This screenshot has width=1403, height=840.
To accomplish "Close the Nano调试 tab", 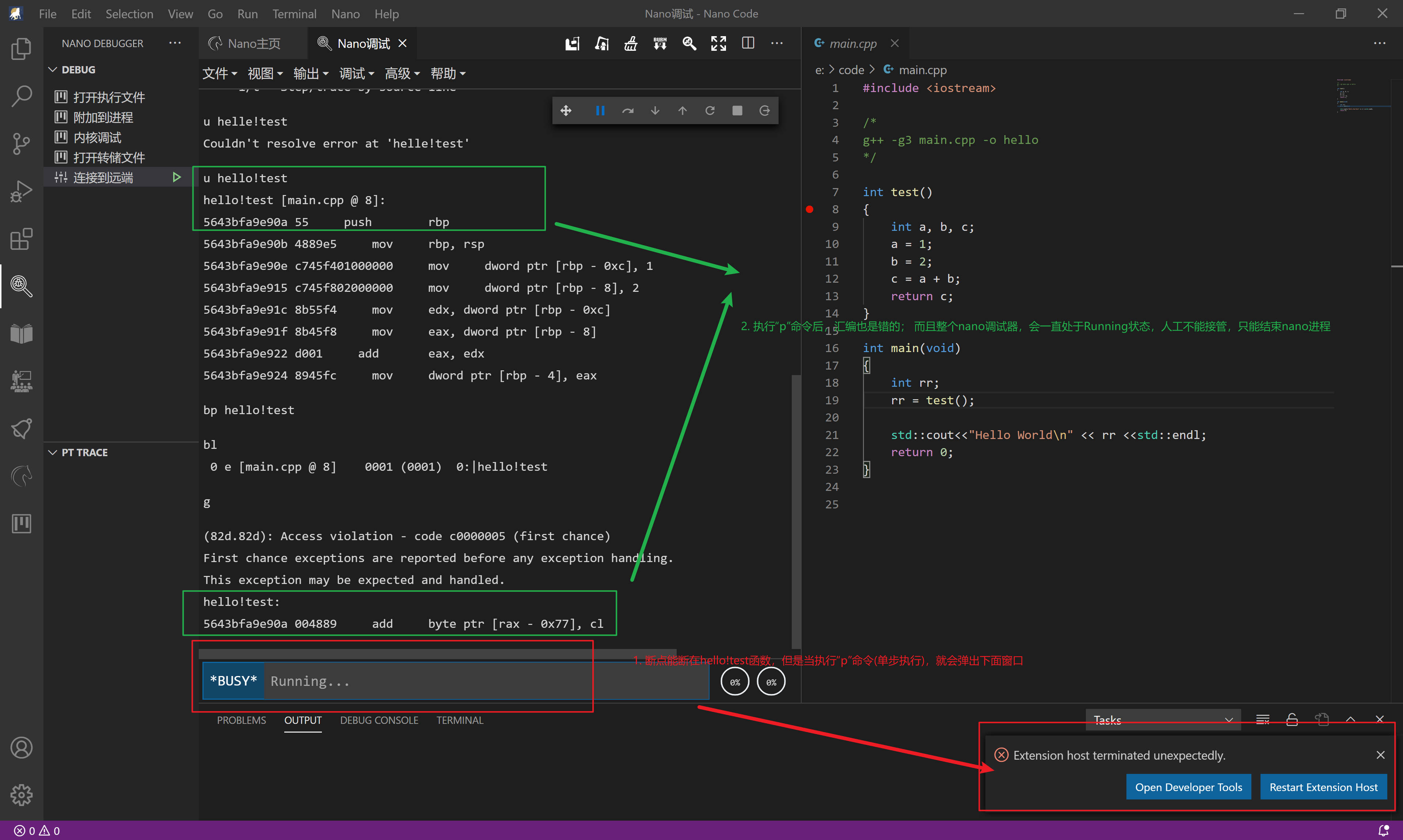I will tap(403, 43).
